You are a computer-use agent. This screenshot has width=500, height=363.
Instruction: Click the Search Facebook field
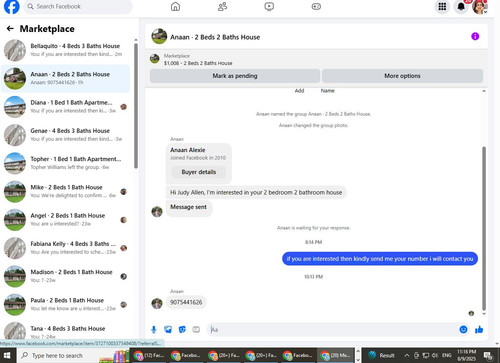pos(78,6)
